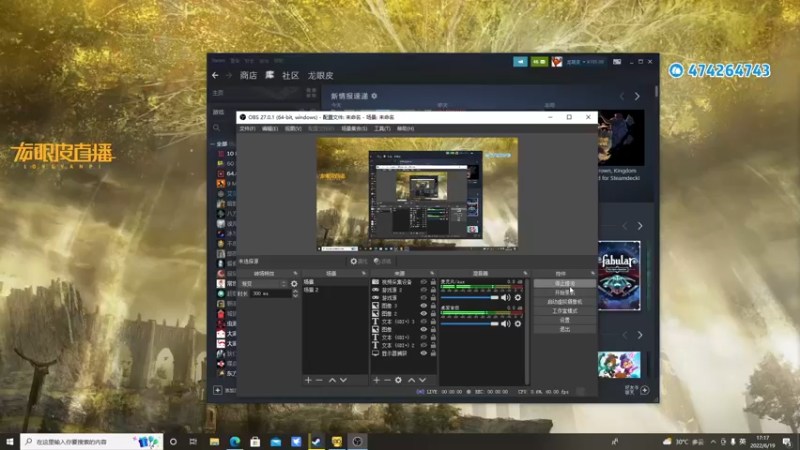Screen dimensions: 800x450
Task: Toggle lock on 替代源 source
Action: point(433,297)
